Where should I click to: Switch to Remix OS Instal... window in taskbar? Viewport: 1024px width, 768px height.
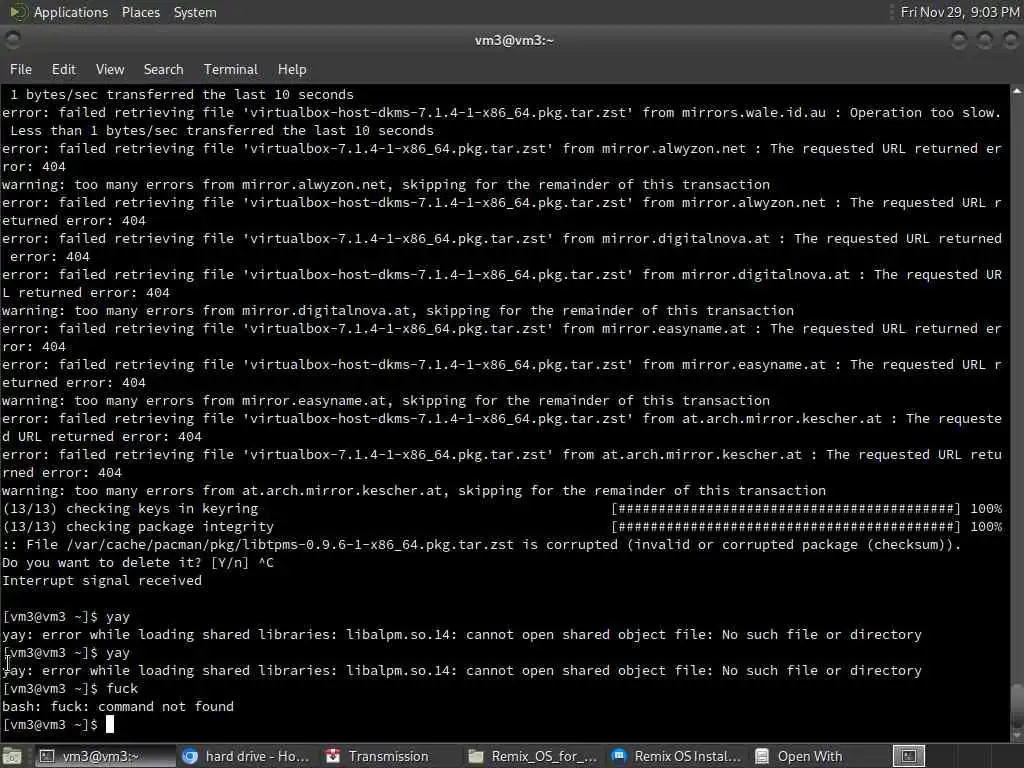click(x=675, y=756)
